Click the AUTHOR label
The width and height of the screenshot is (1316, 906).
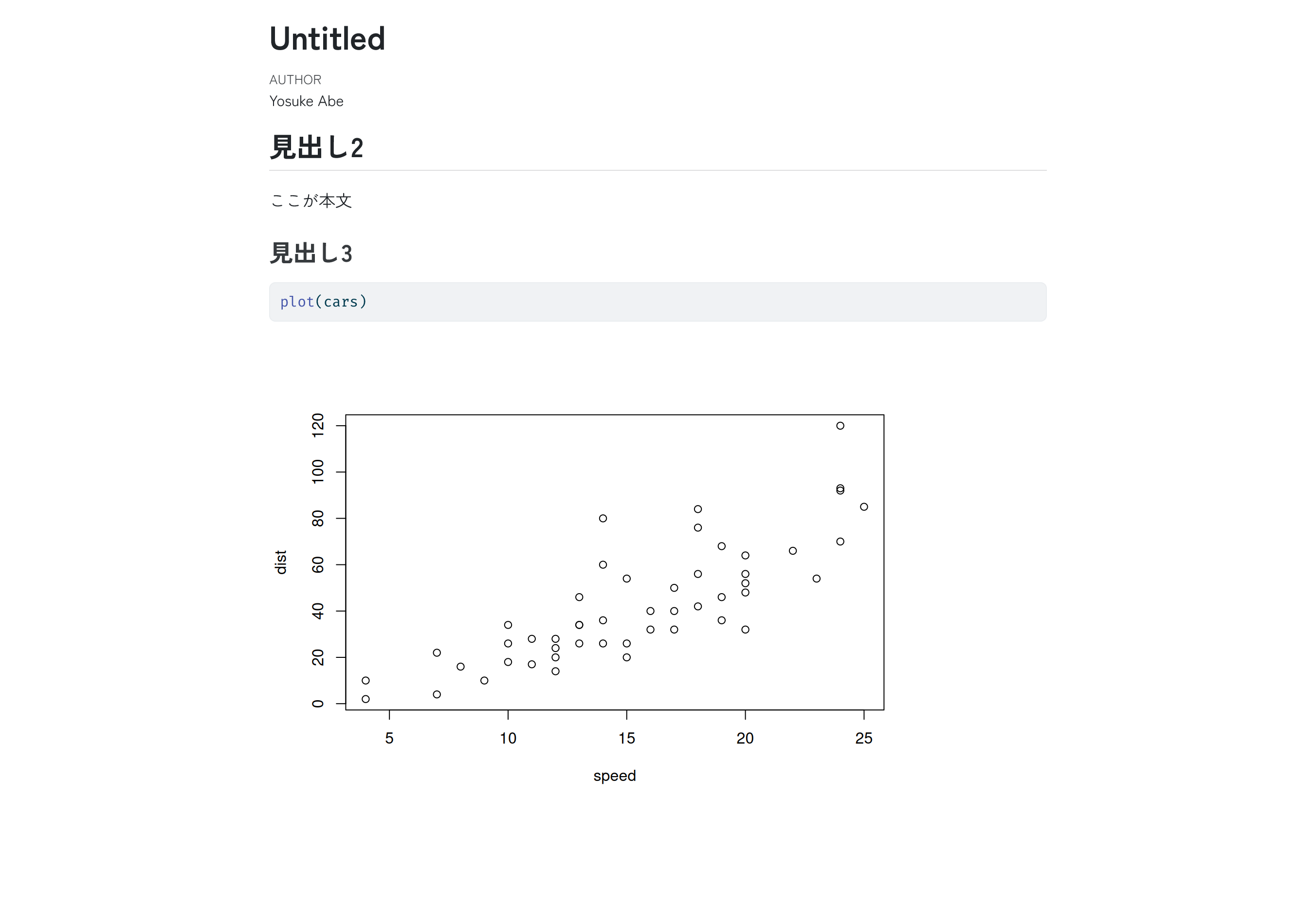click(x=295, y=79)
